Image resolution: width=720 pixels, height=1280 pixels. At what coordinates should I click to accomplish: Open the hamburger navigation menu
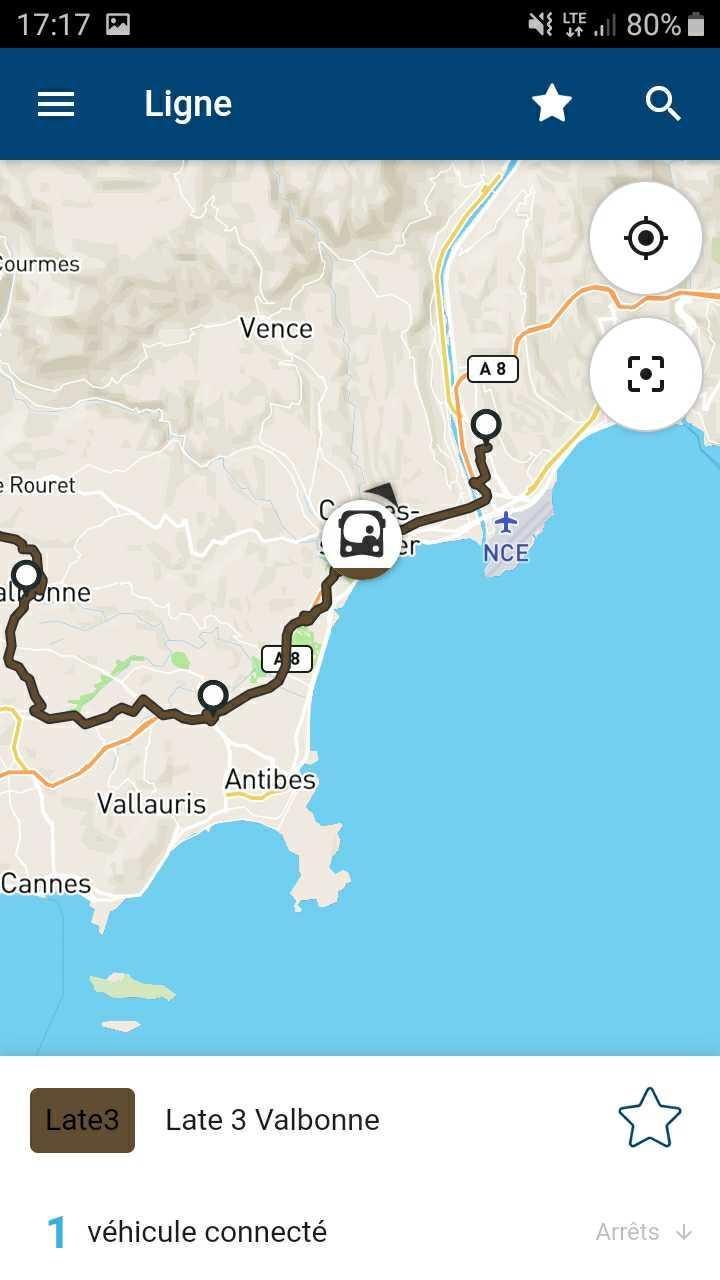[x=56, y=104]
